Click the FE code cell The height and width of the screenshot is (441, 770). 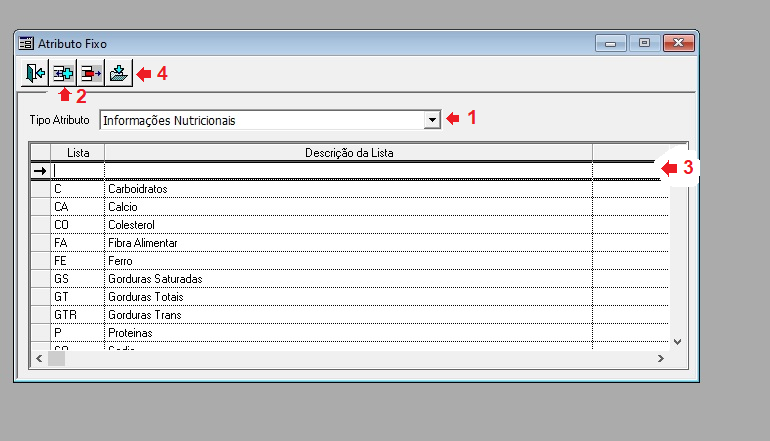tap(78, 261)
